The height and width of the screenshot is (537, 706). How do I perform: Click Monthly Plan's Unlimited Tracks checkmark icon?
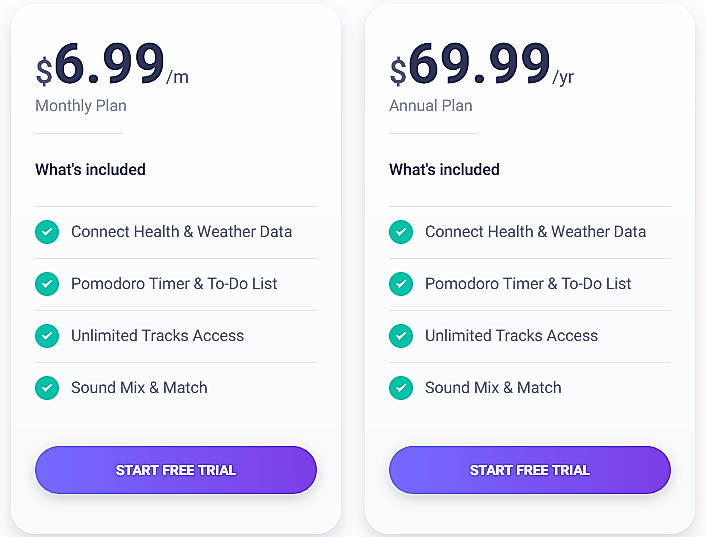point(47,336)
